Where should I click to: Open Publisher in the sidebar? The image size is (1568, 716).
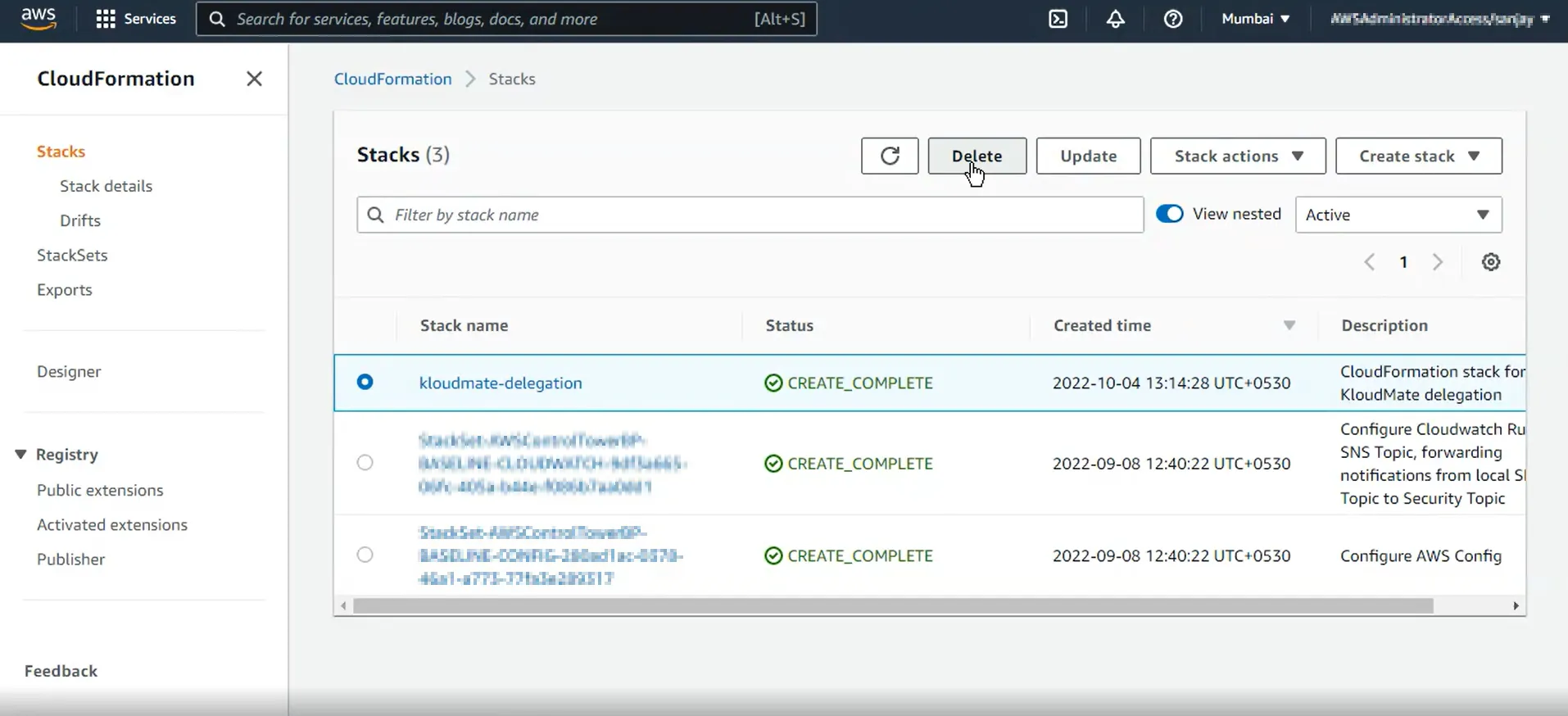[71, 560]
